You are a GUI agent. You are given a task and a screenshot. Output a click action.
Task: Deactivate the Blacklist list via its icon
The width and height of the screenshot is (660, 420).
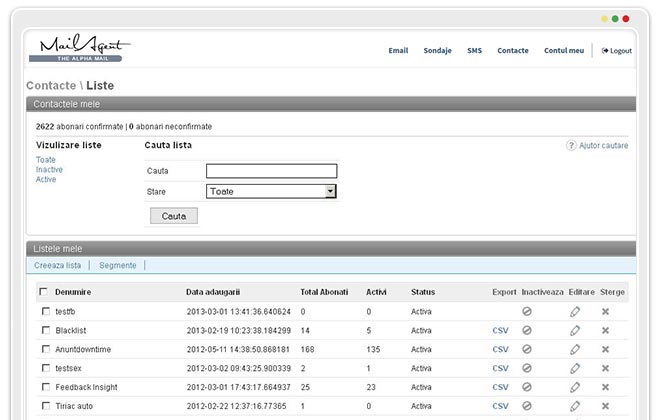pyautogui.click(x=527, y=330)
